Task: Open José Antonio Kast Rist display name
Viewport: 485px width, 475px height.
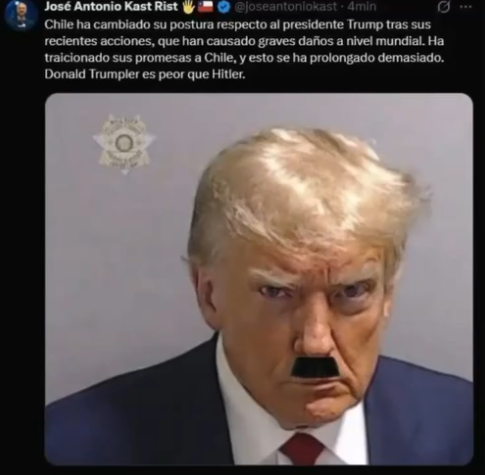Action: (111, 7)
